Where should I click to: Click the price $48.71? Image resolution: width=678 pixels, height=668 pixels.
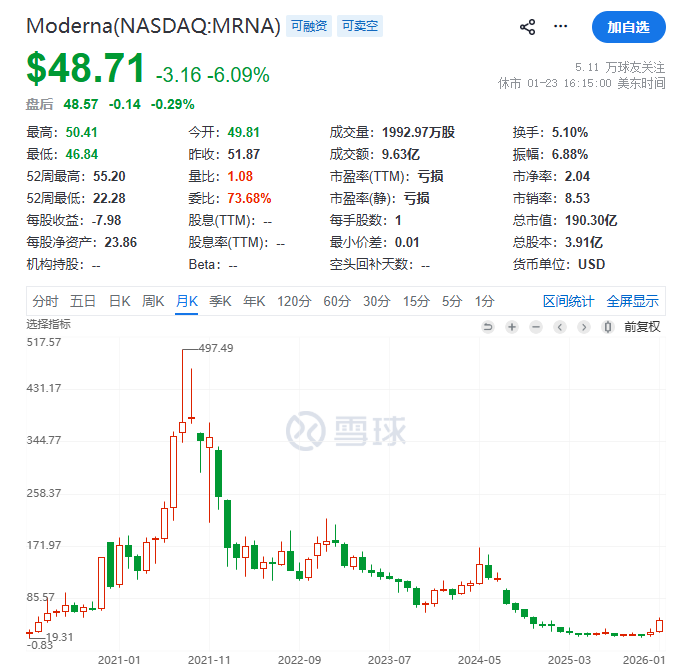[86, 68]
